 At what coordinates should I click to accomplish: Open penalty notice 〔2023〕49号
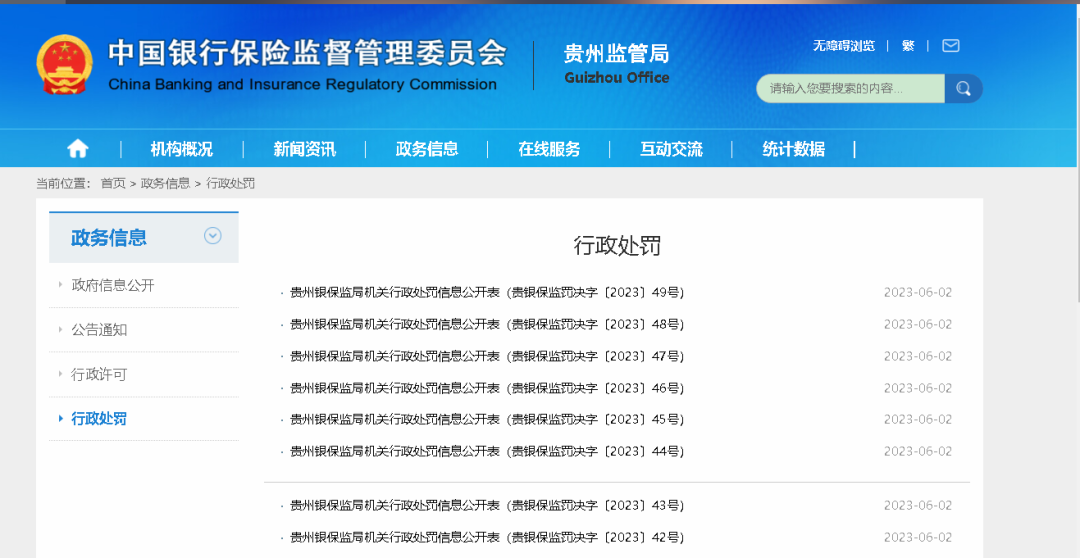(487, 292)
